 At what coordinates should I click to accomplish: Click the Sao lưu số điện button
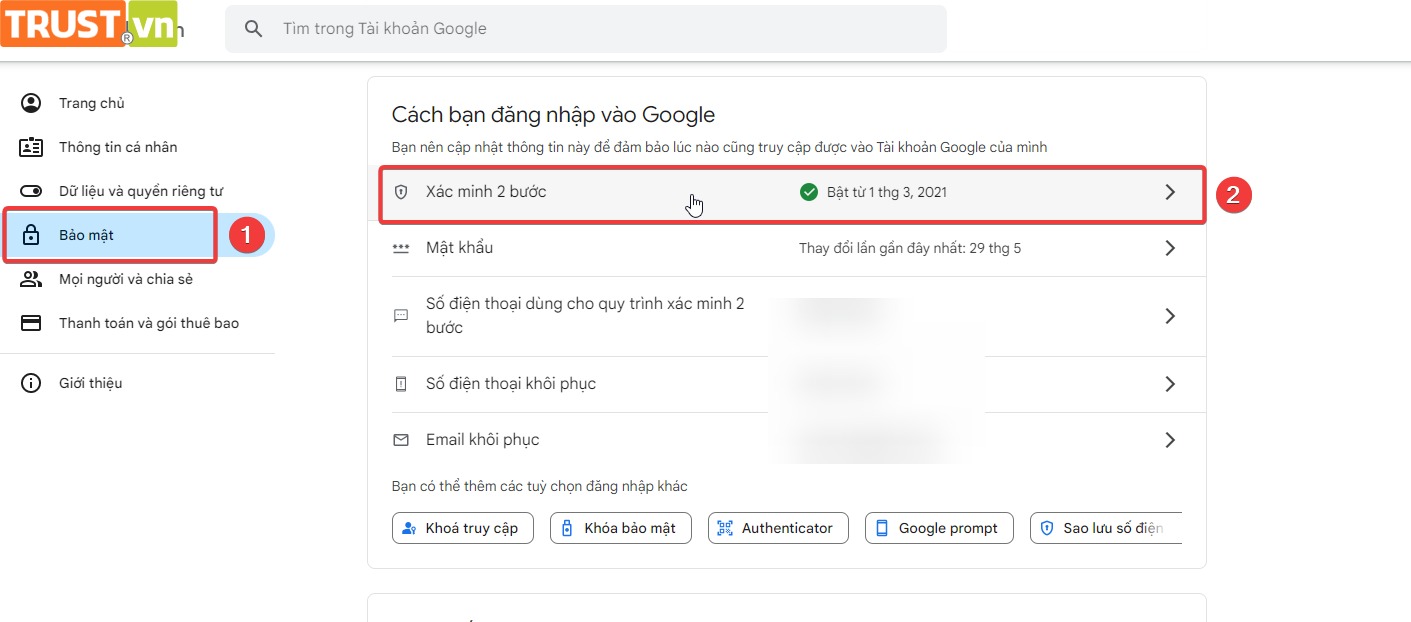click(1106, 528)
